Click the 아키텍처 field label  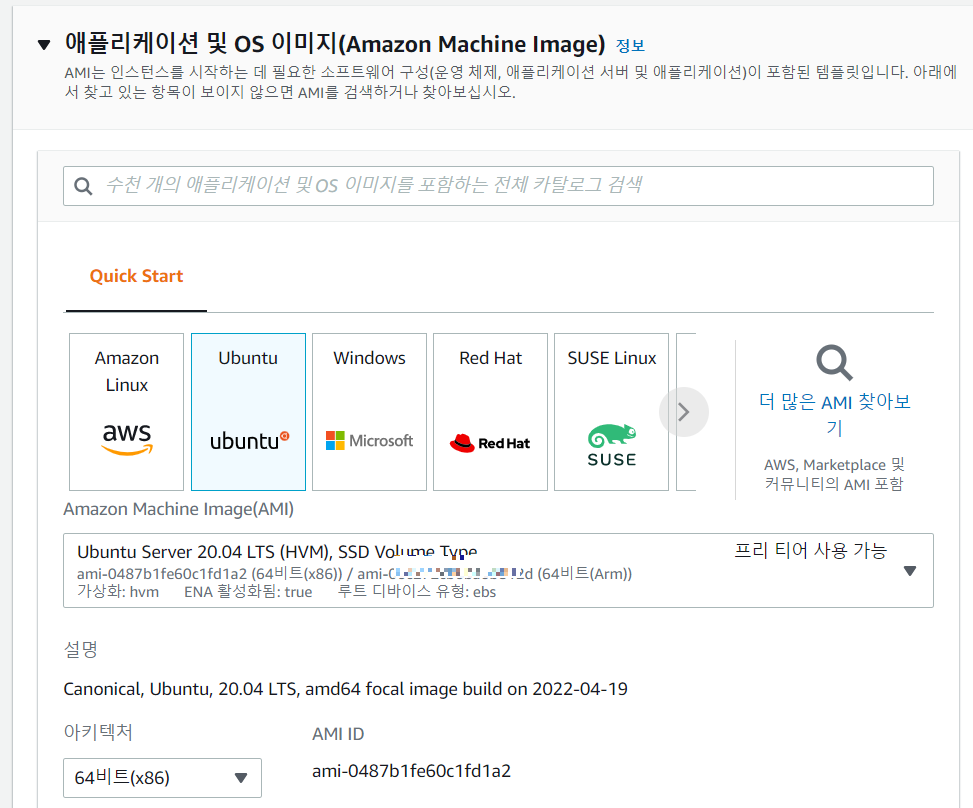pyautogui.click(x=98, y=732)
